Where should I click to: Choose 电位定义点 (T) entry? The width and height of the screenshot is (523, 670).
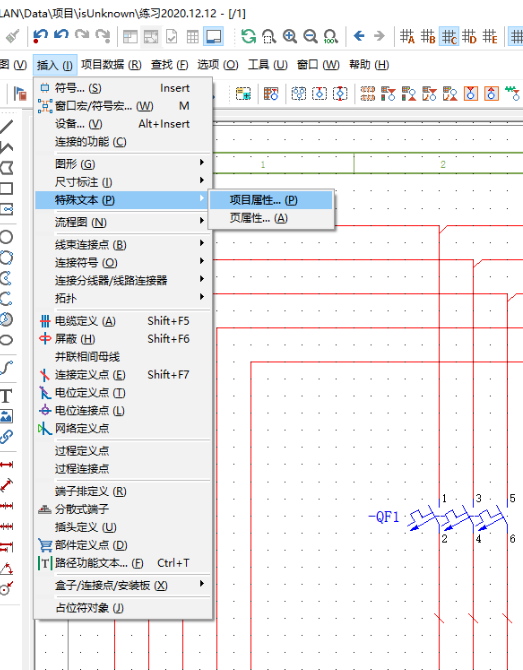pyautogui.click(x=123, y=393)
